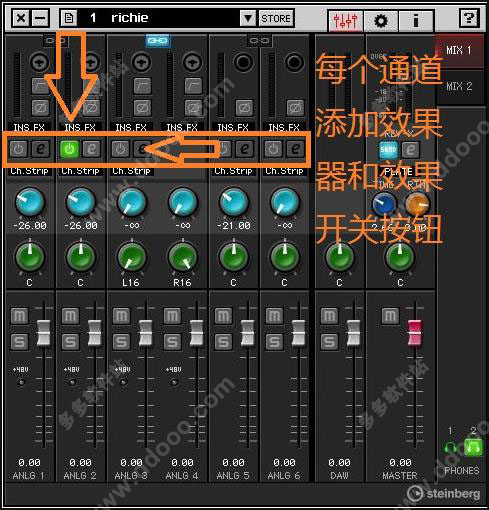Solo the DAW channel
This screenshot has height=510, width=489.
coord(329,342)
